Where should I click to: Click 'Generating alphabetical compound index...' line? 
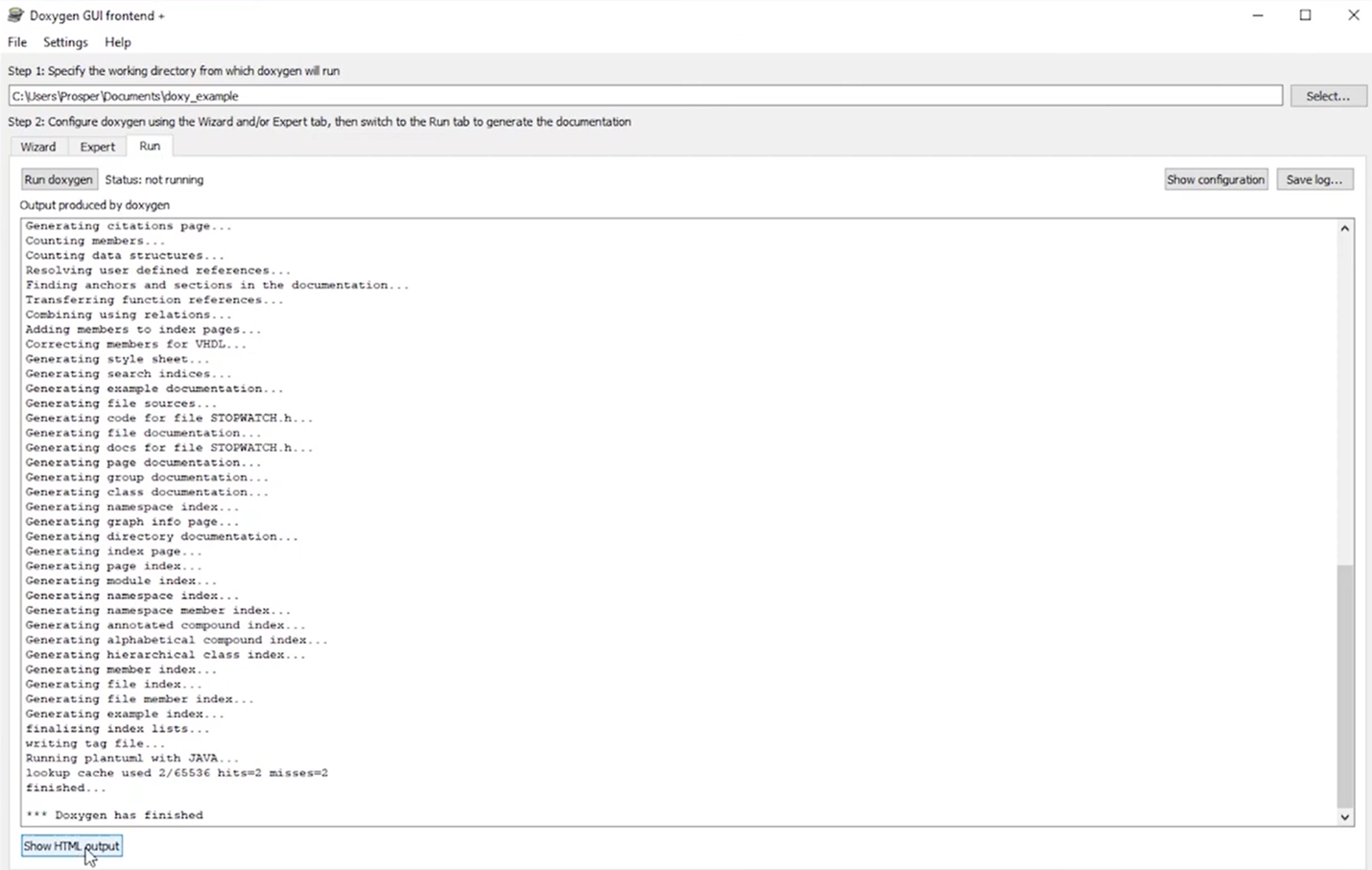[x=177, y=640]
